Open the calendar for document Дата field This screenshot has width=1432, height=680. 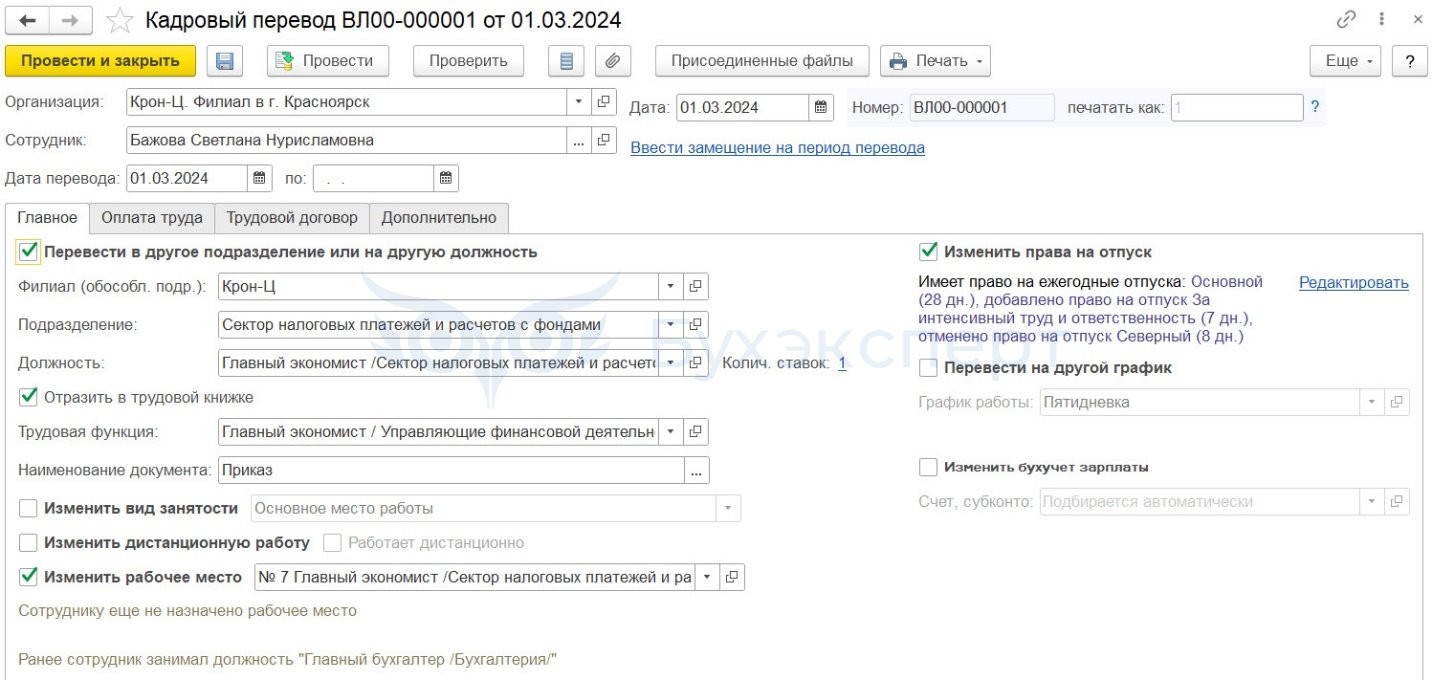click(821, 107)
